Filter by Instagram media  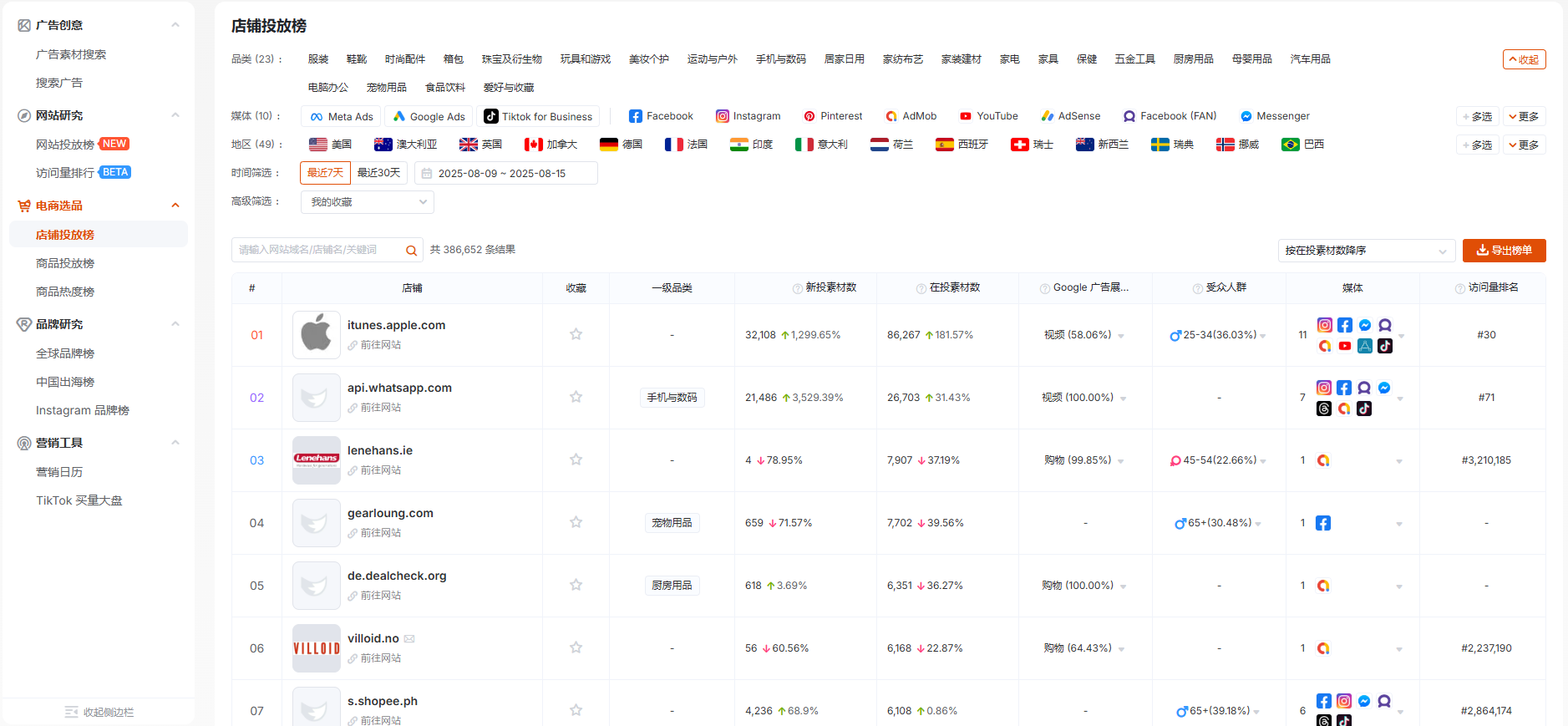[748, 116]
